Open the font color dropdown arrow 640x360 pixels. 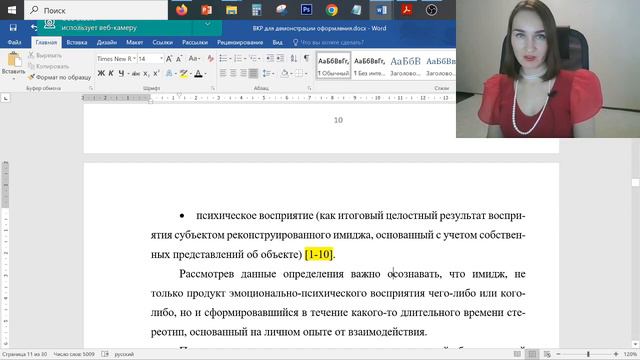click(x=205, y=74)
